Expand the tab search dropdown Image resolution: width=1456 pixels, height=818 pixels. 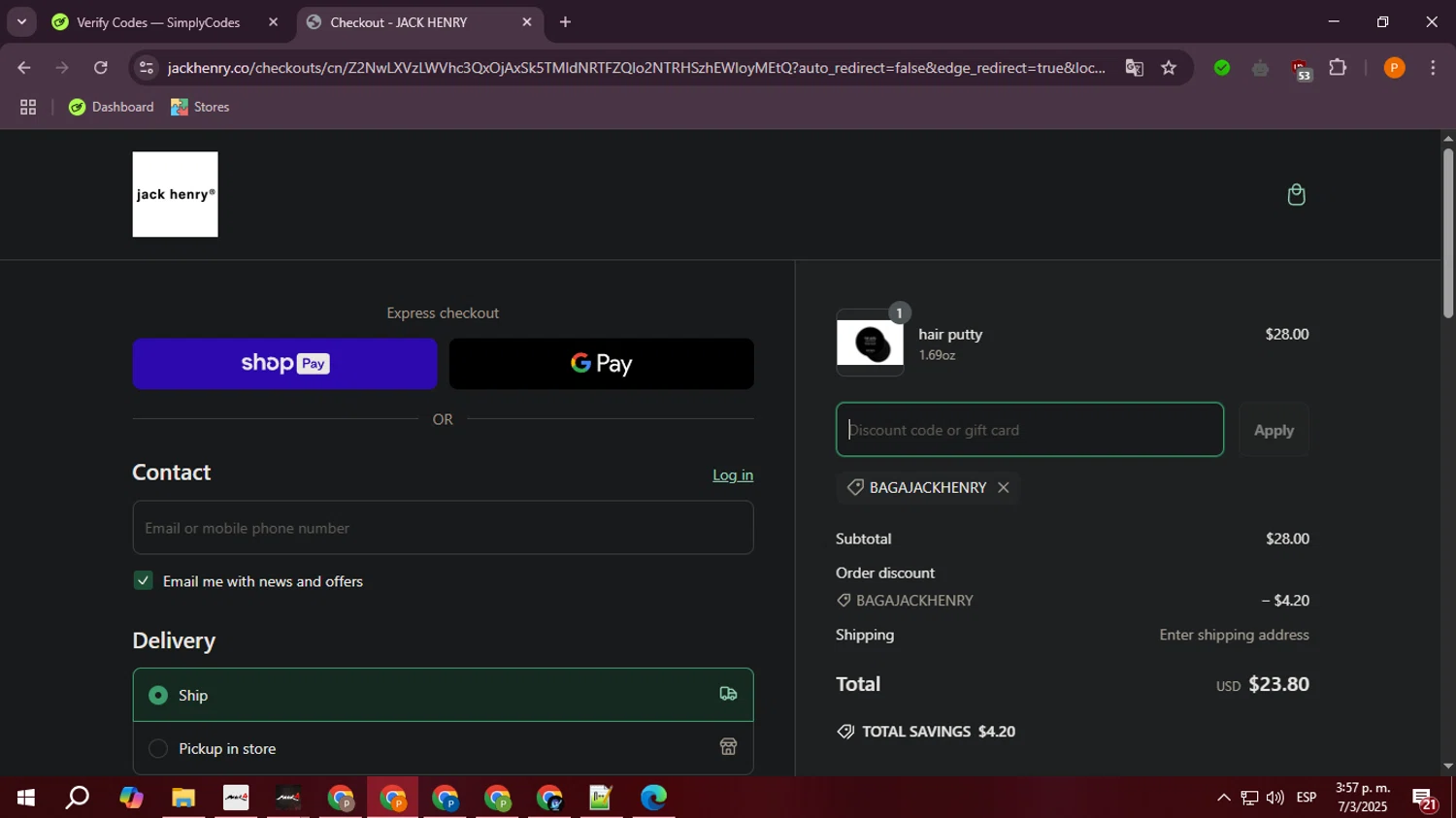[21, 21]
